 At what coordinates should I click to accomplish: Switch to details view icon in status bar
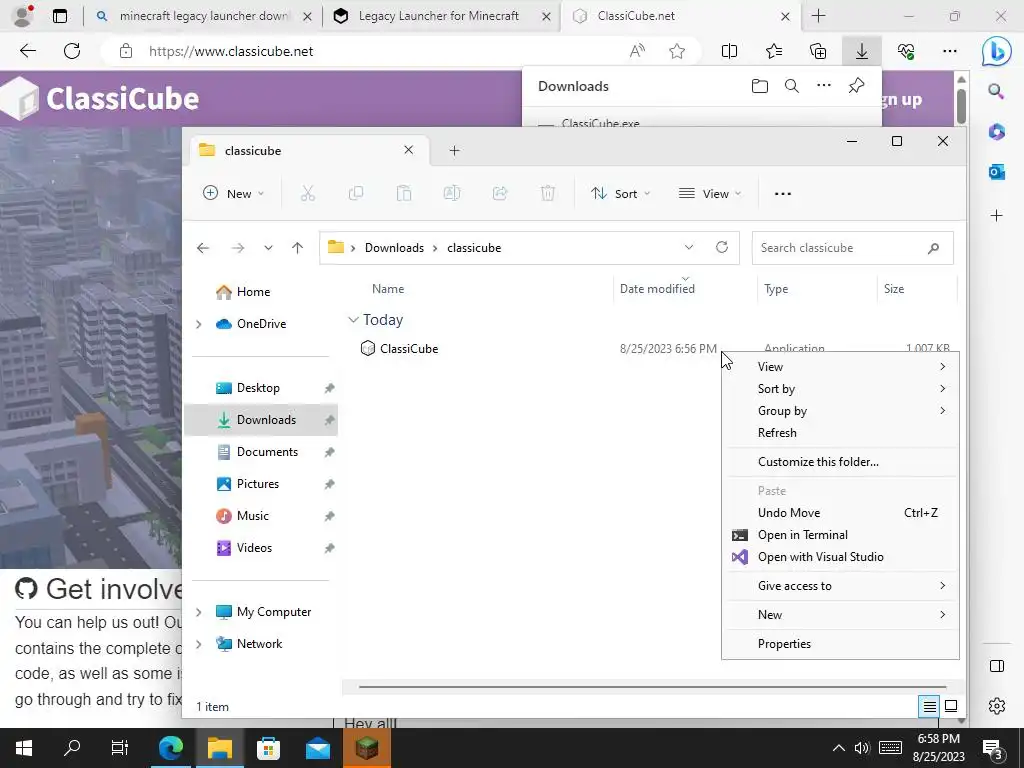pyautogui.click(x=929, y=706)
